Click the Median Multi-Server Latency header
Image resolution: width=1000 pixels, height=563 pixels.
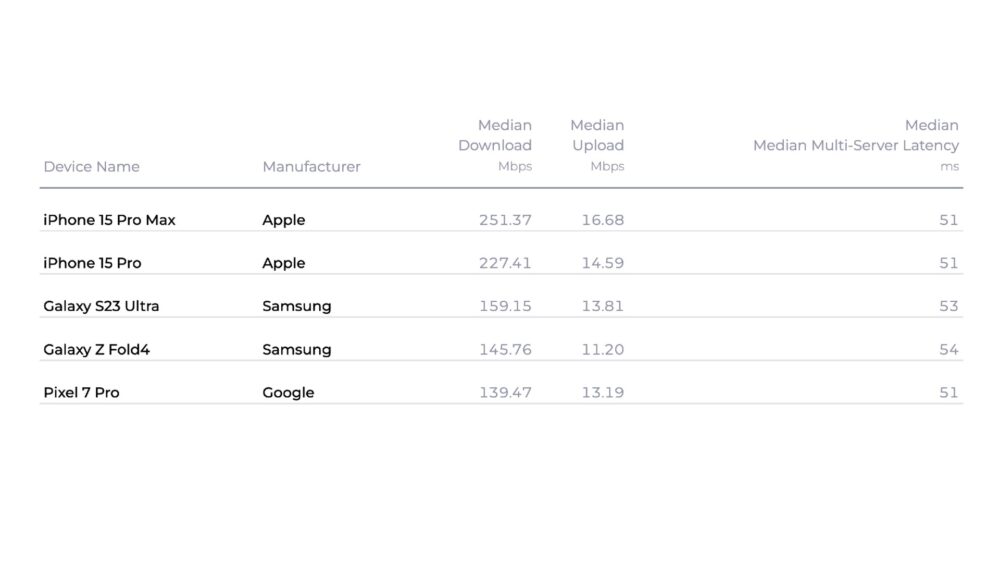point(855,145)
